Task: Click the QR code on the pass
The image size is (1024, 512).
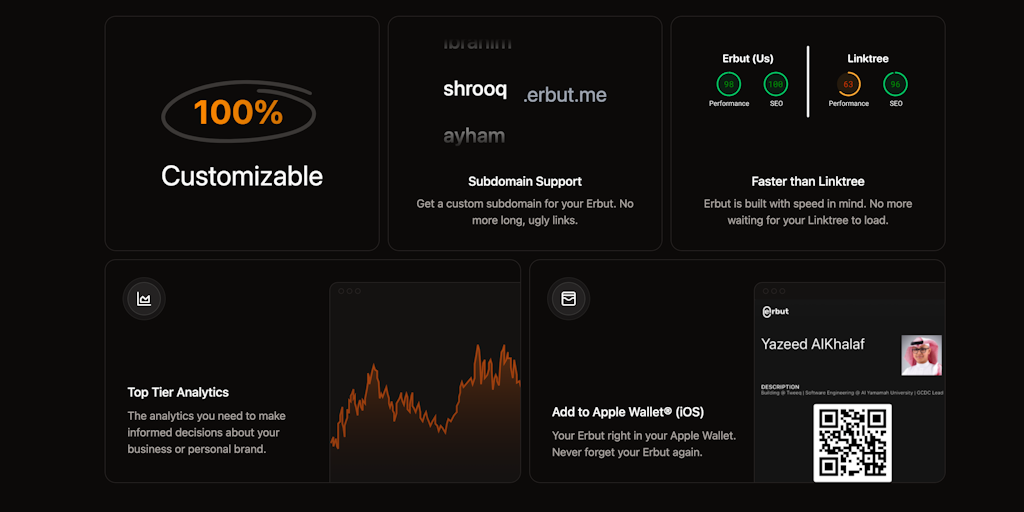Action: click(x=852, y=442)
